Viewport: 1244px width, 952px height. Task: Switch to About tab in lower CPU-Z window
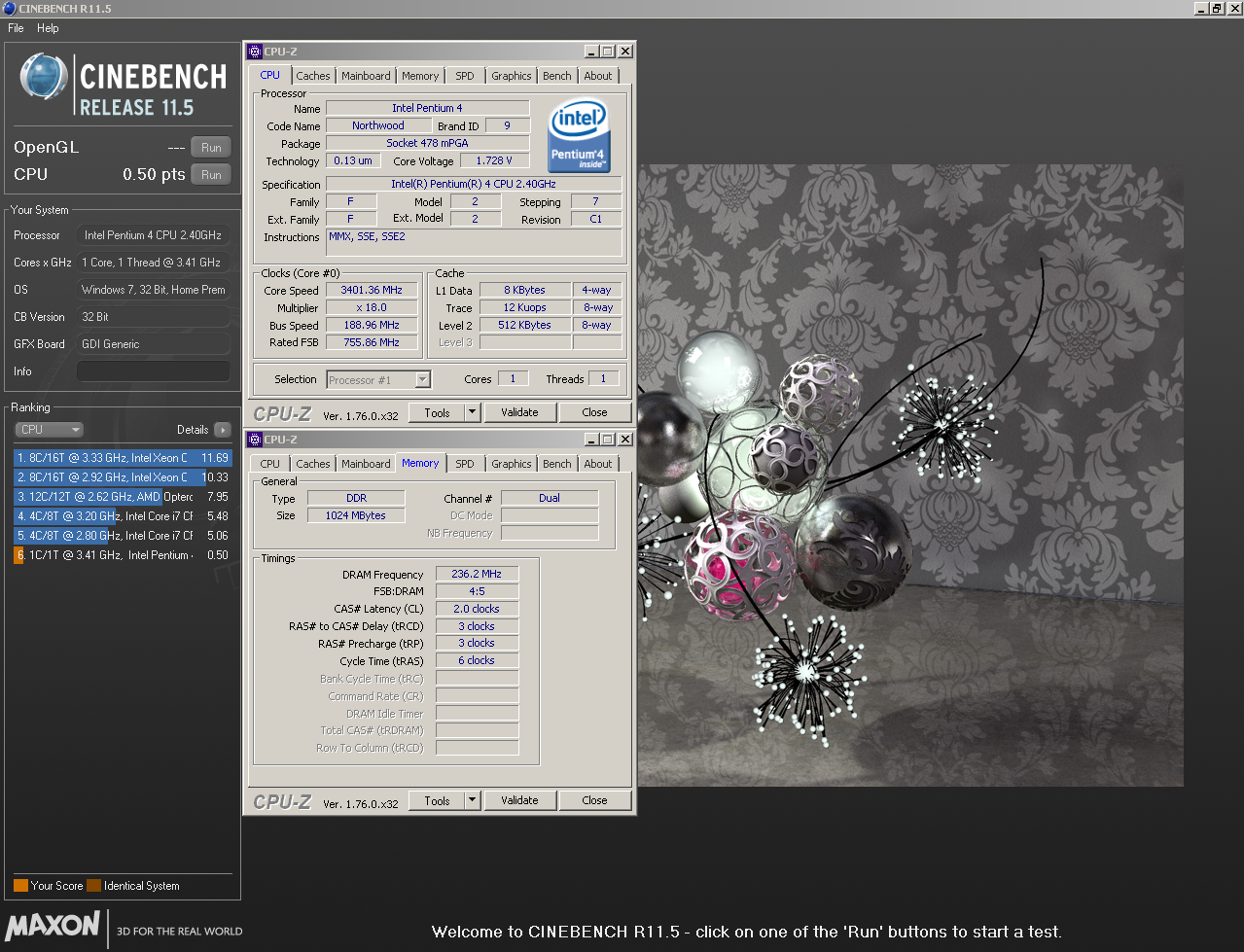coord(598,464)
